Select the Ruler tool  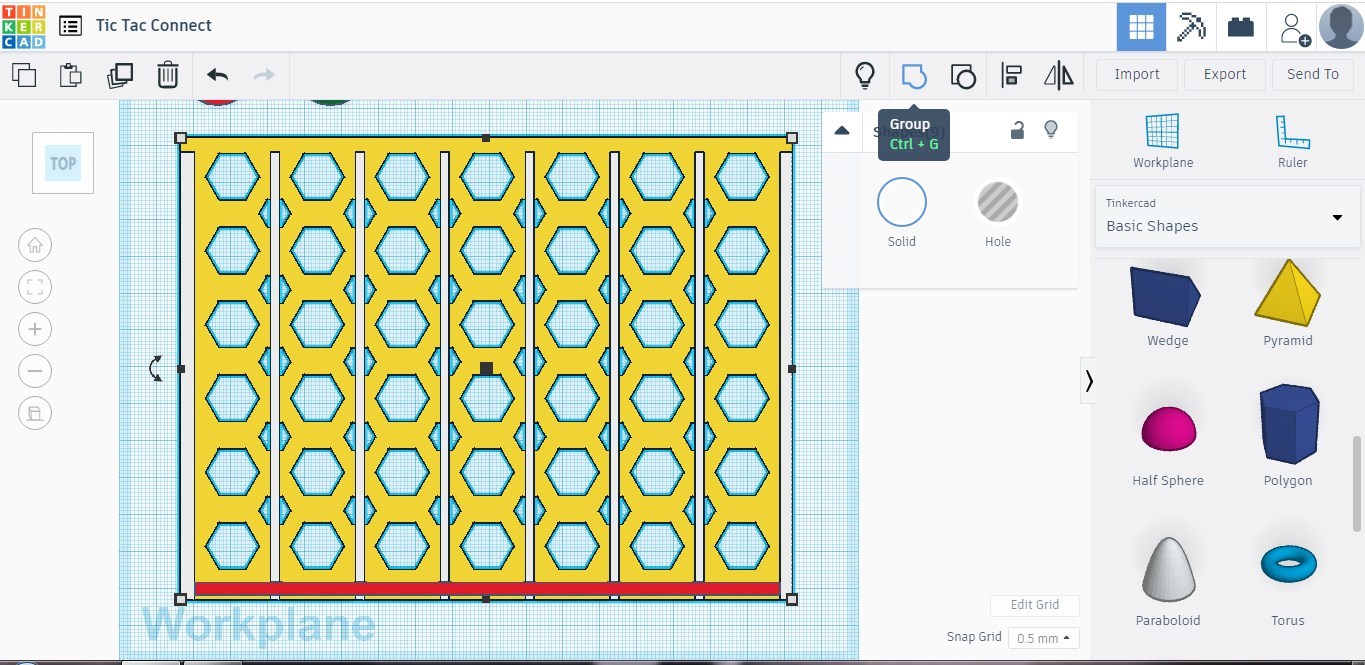point(1292,140)
